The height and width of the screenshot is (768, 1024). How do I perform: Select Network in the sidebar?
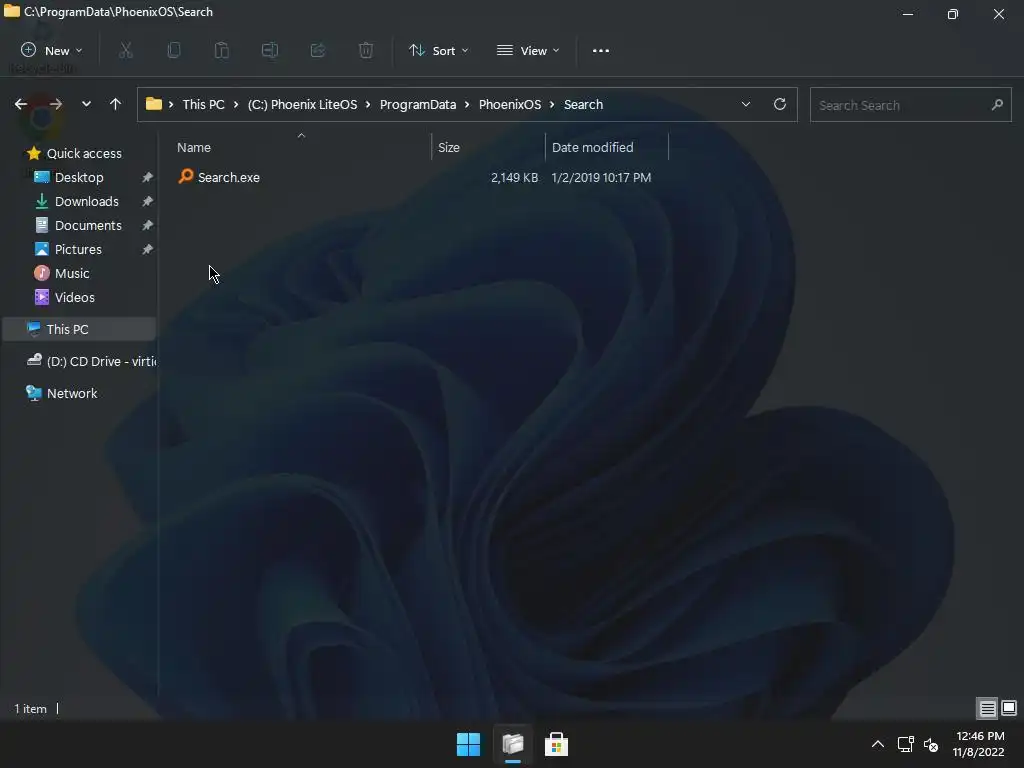(x=72, y=393)
